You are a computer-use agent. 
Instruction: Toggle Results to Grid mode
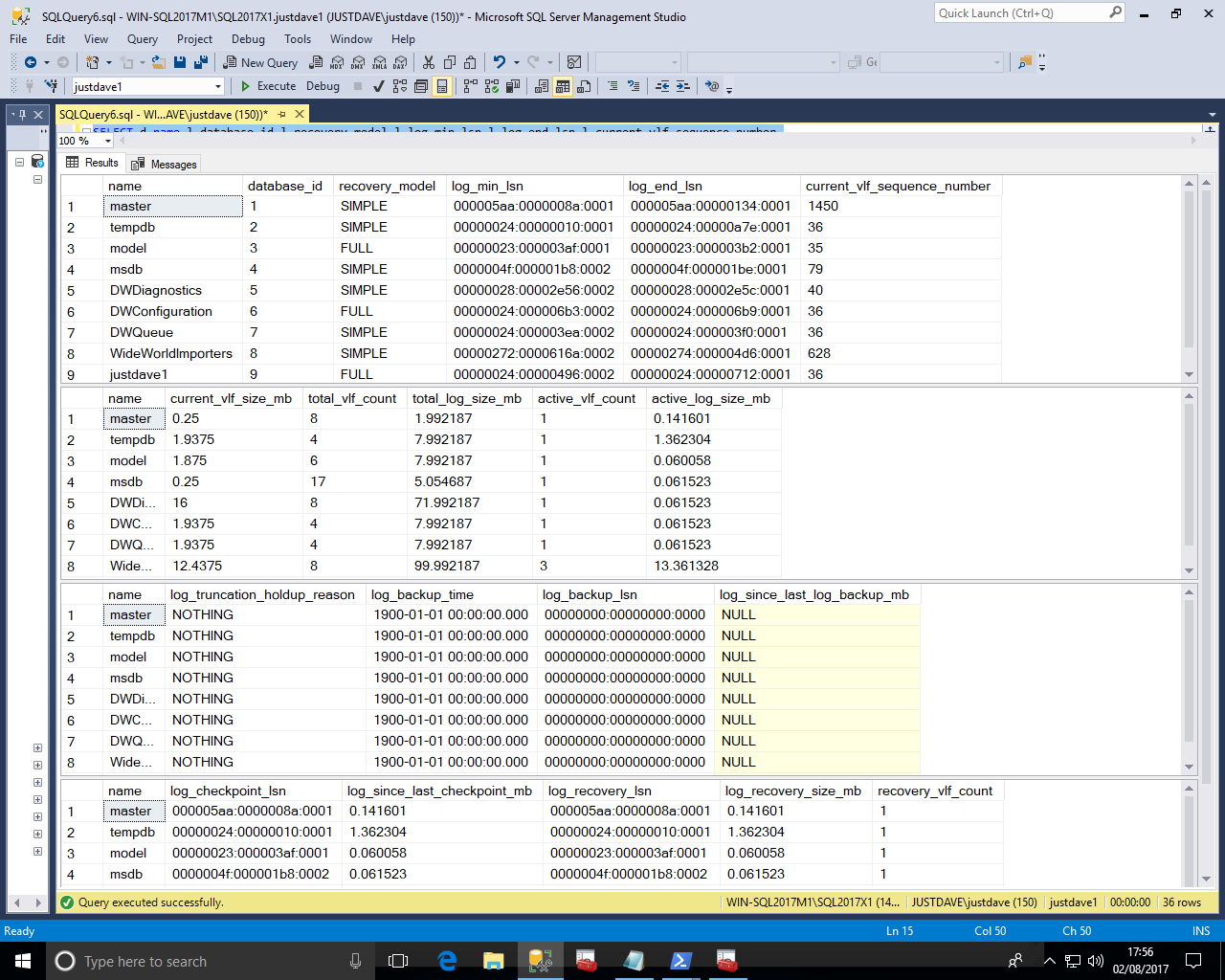(x=563, y=86)
